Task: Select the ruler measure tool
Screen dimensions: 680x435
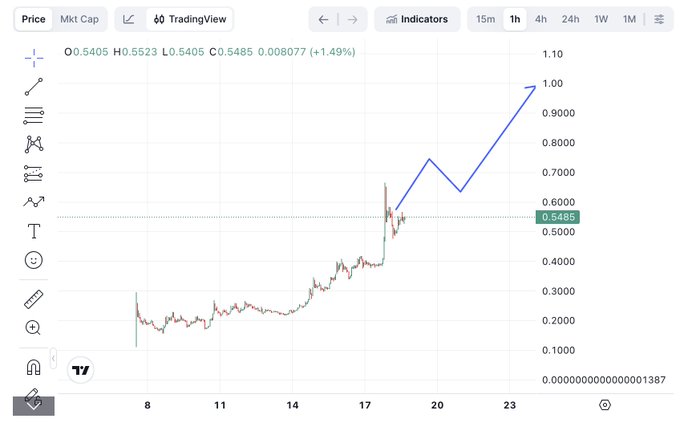Action: point(34,299)
